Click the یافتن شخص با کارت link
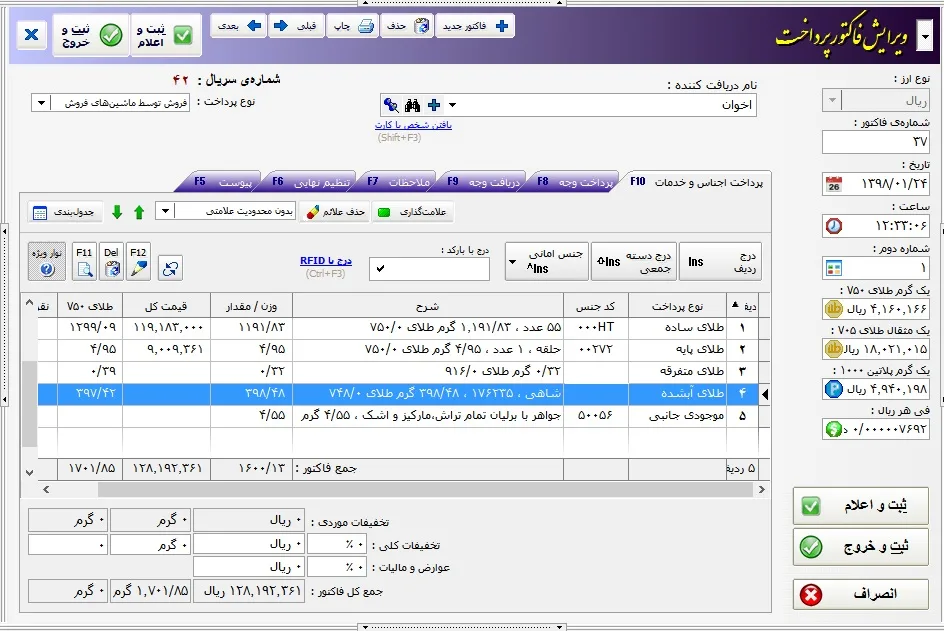The height and width of the screenshot is (631, 944). click(x=413, y=125)
